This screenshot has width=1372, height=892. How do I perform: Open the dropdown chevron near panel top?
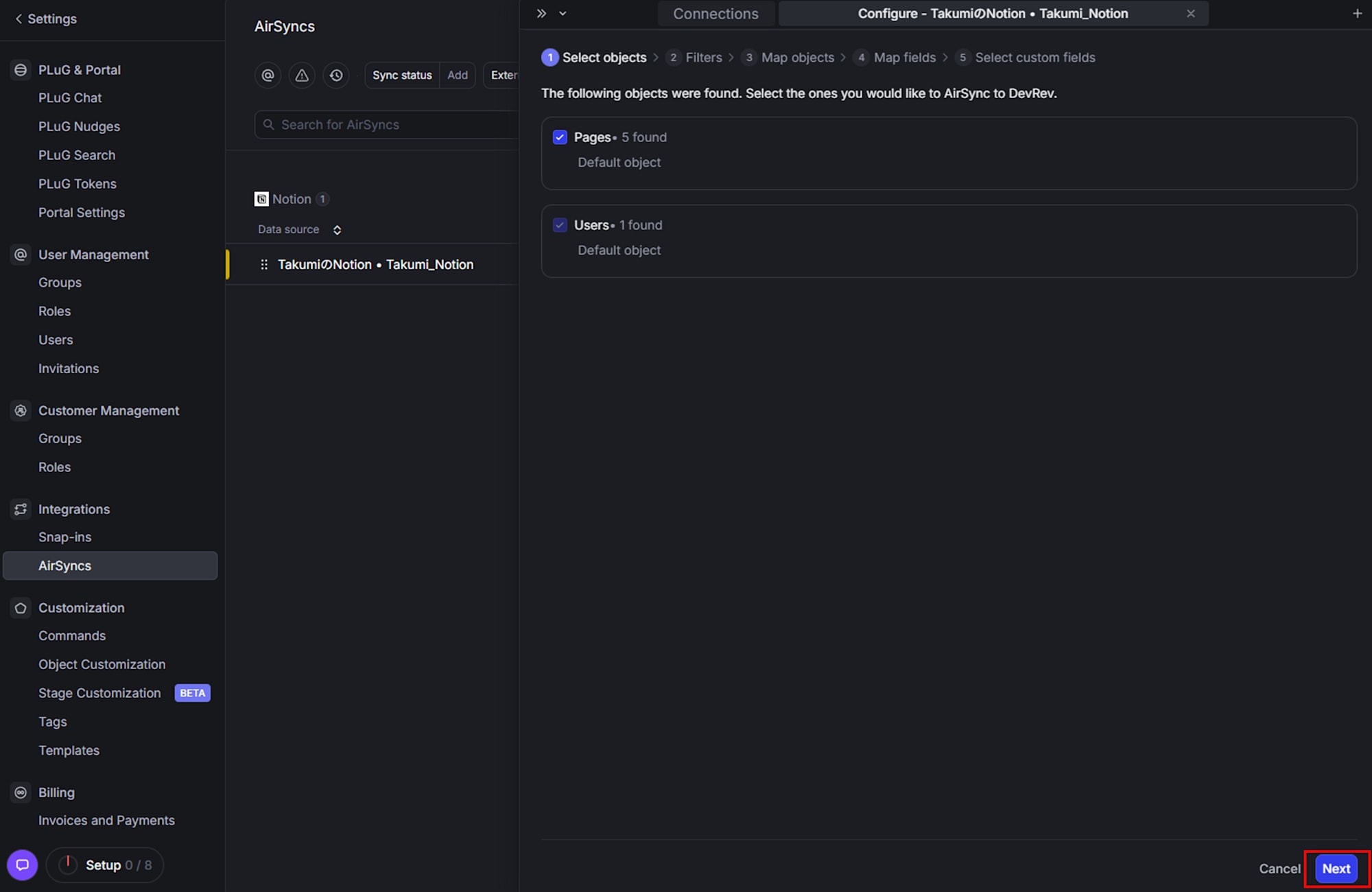coord(563,13)
